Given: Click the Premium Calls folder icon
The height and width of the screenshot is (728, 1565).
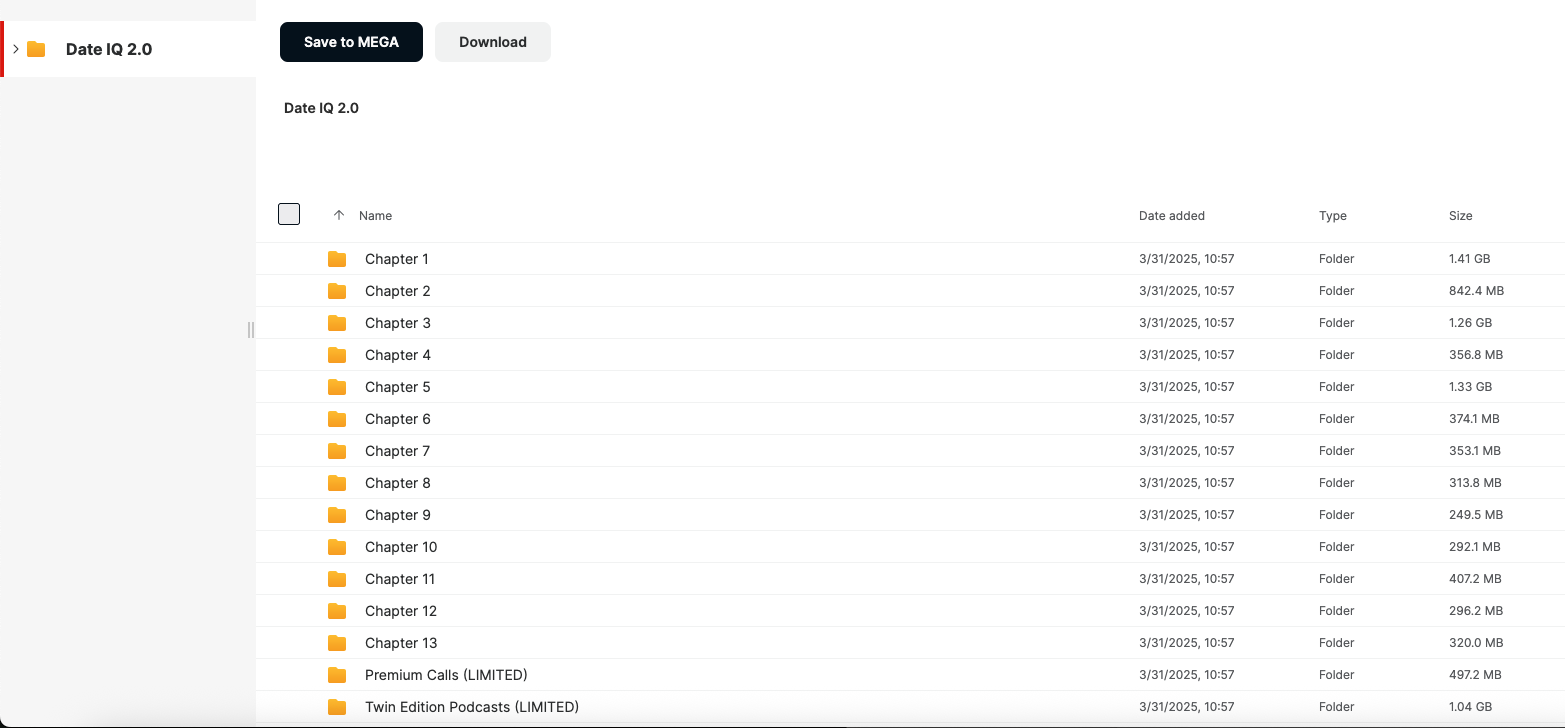Looking at the screenshot, I should [x=337, y=675].
